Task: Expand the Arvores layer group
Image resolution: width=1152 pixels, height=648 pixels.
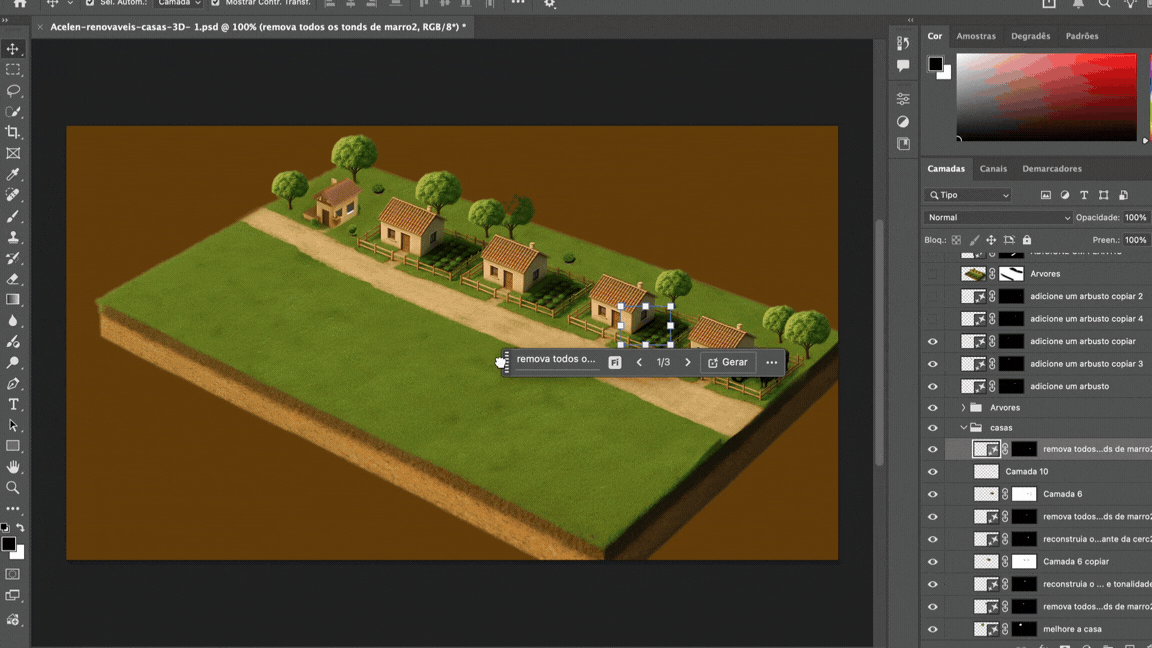Action: click(963, 408)
